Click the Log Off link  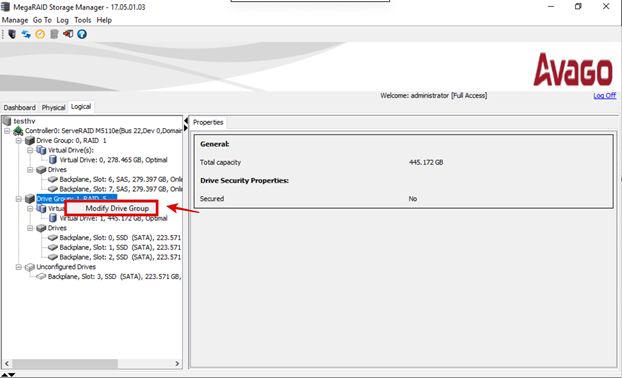tap(605, 96)
